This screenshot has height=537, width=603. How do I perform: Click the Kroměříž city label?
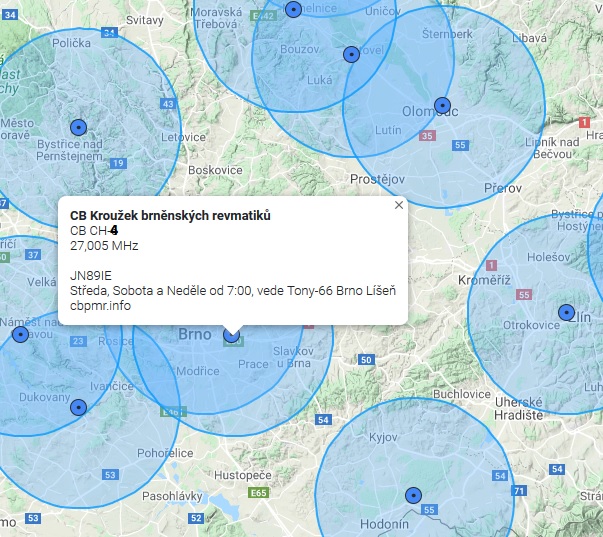(484, 280)
